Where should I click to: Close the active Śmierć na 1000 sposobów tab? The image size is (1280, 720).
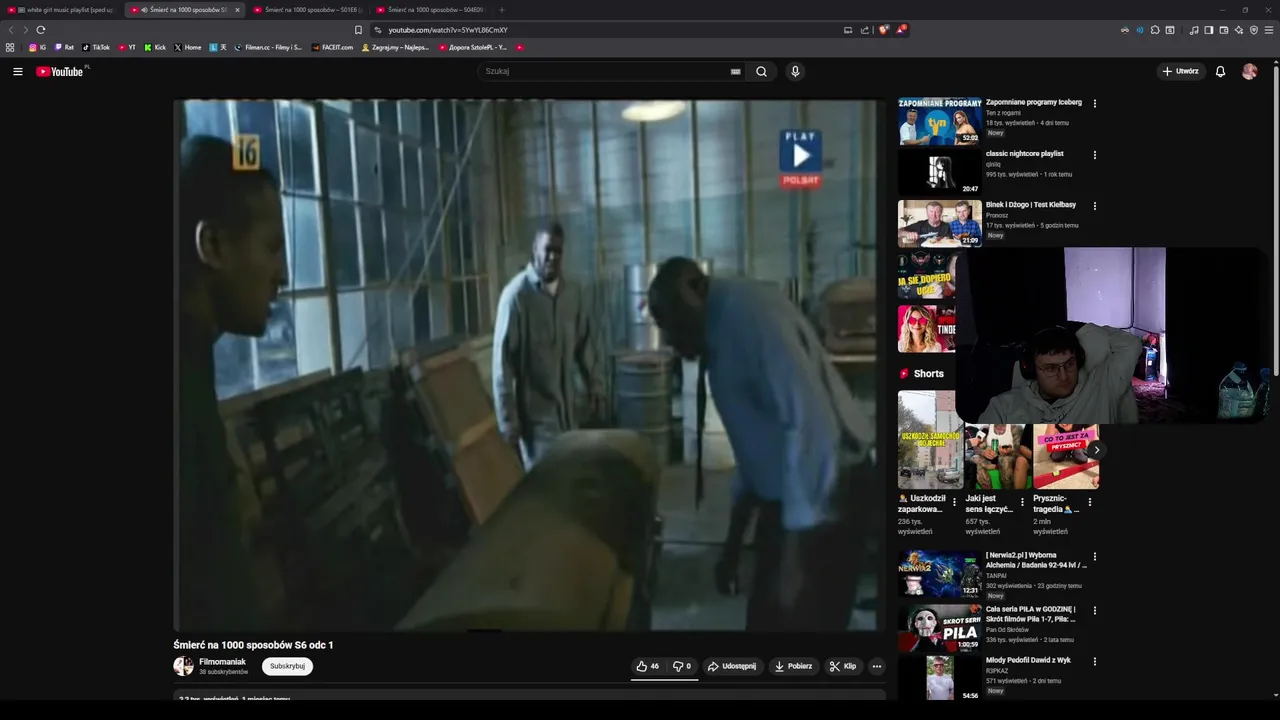coord(237,10)
